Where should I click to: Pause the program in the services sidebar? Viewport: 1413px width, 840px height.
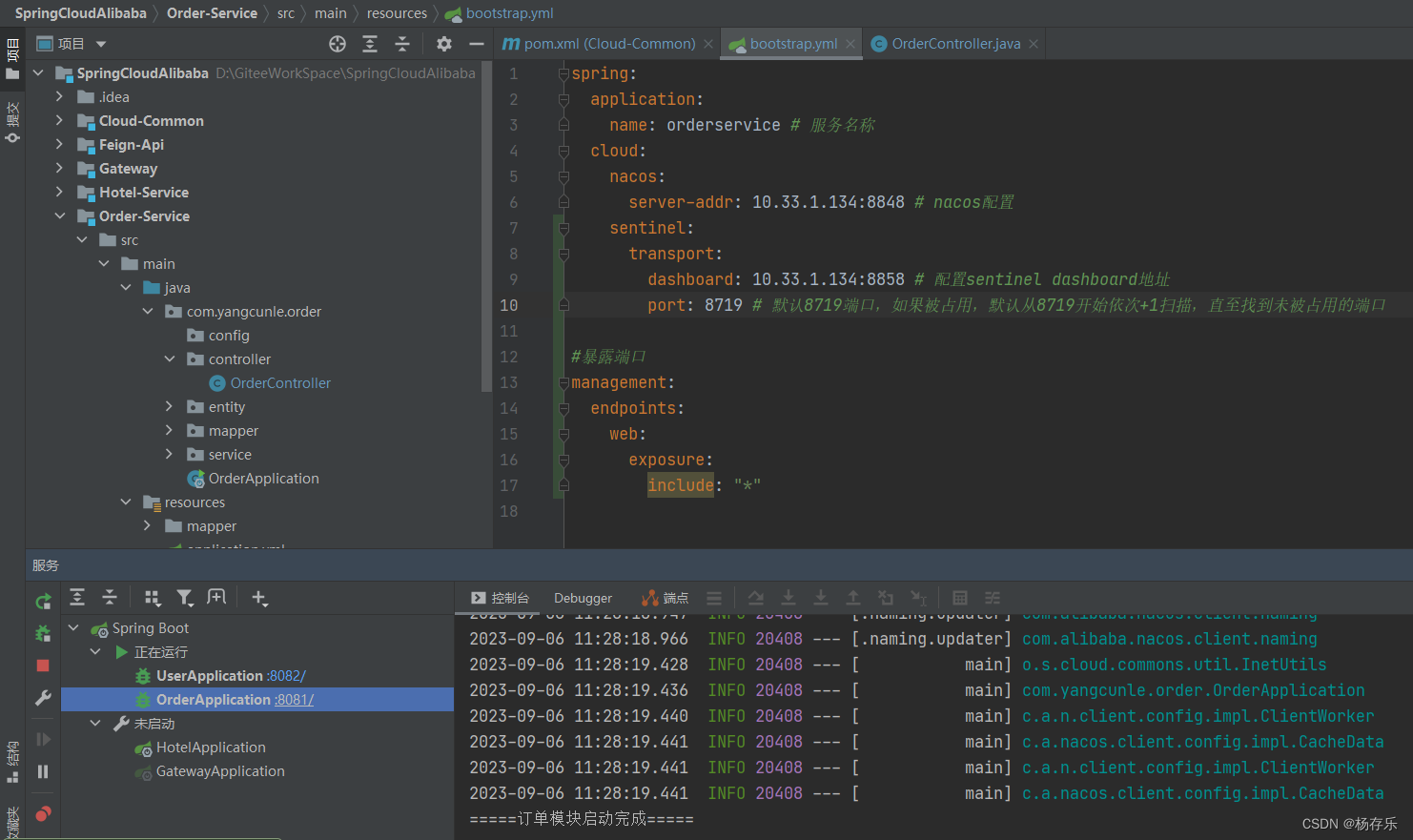pos(43,771)
